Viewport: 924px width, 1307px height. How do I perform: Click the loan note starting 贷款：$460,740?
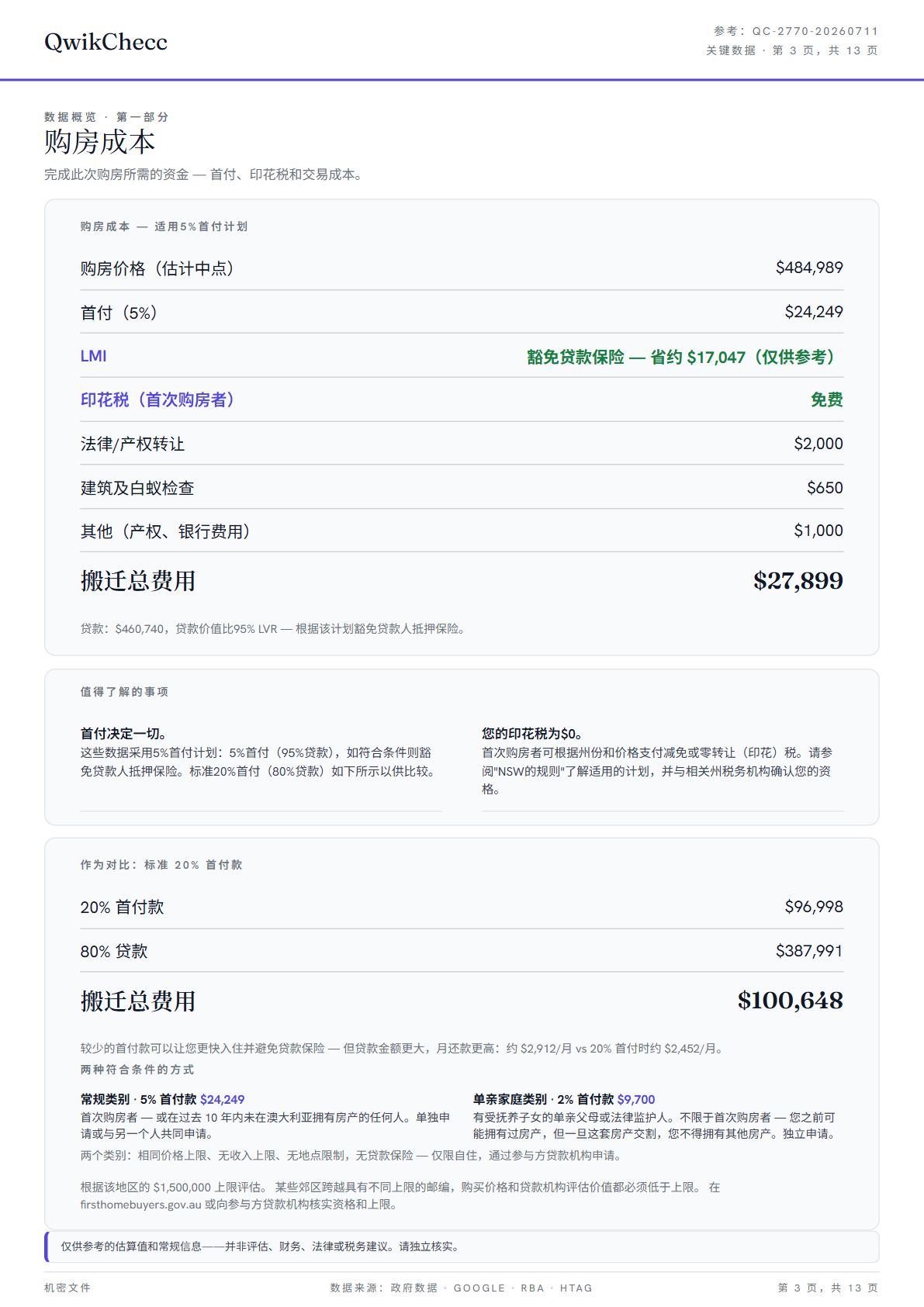pyautogui.click(x=275, y=629)
